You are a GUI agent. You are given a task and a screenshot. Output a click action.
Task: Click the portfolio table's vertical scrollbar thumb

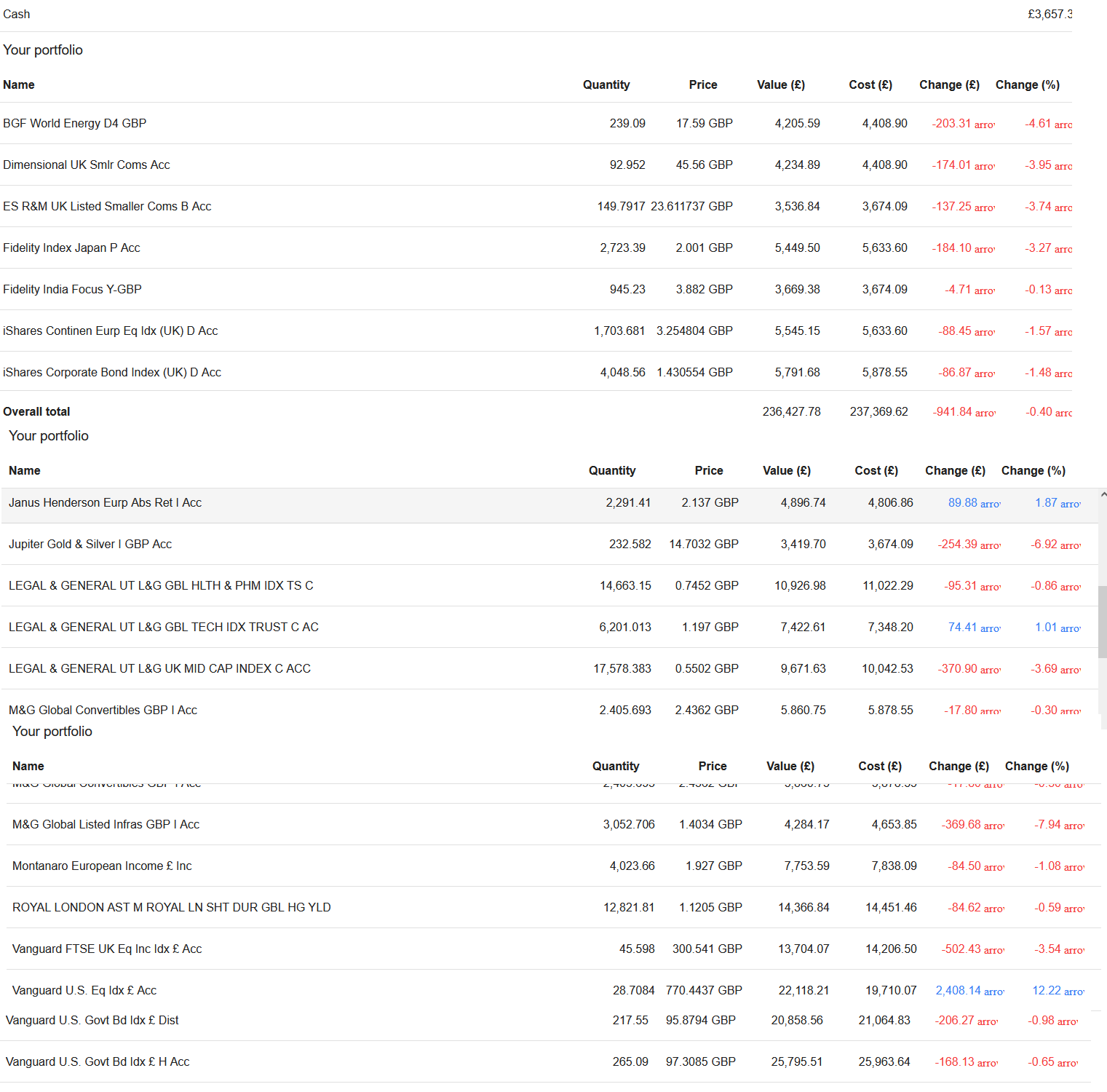point(1103,621)
